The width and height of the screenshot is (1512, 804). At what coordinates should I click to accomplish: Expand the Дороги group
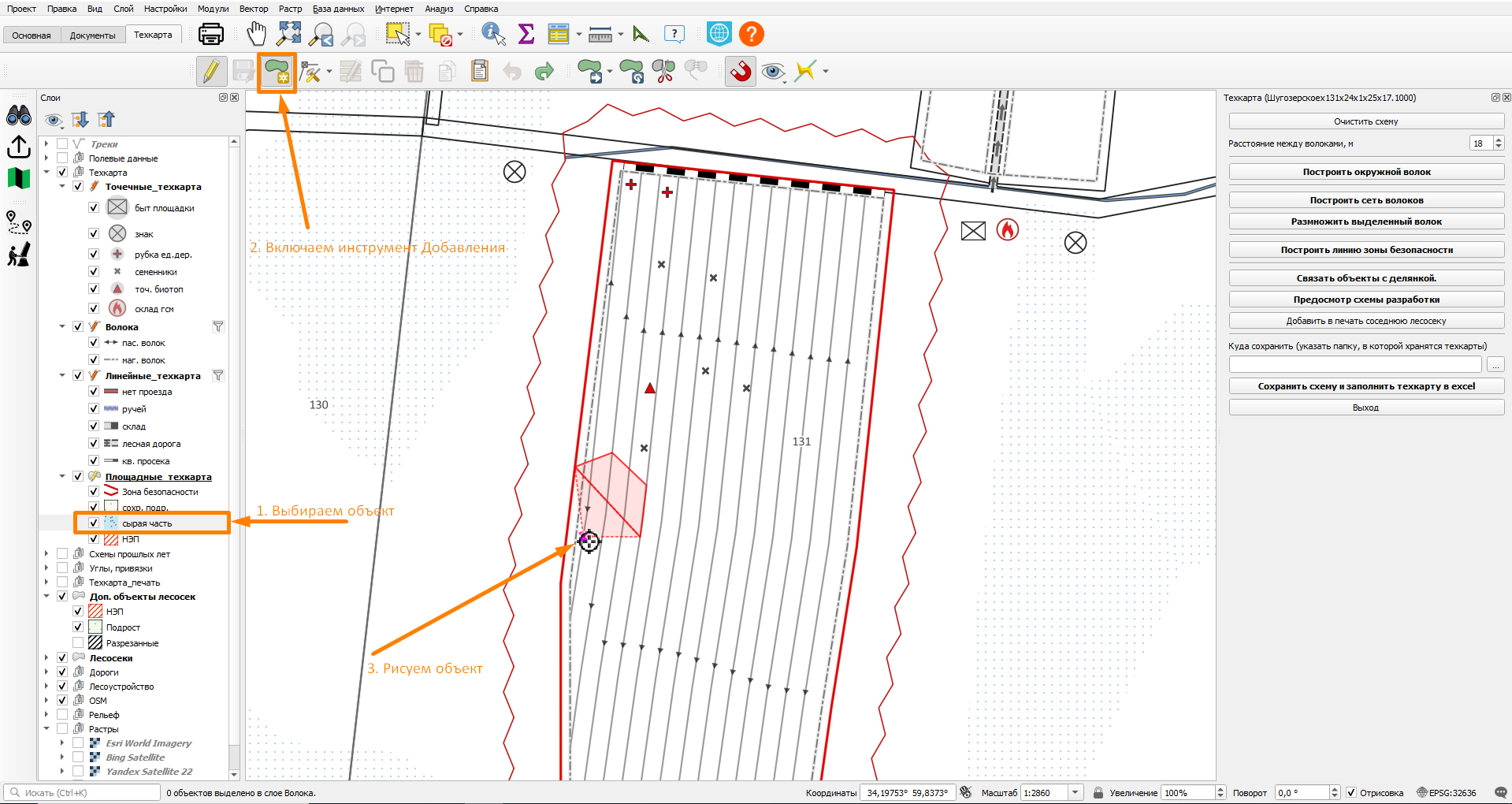point(46,672)
